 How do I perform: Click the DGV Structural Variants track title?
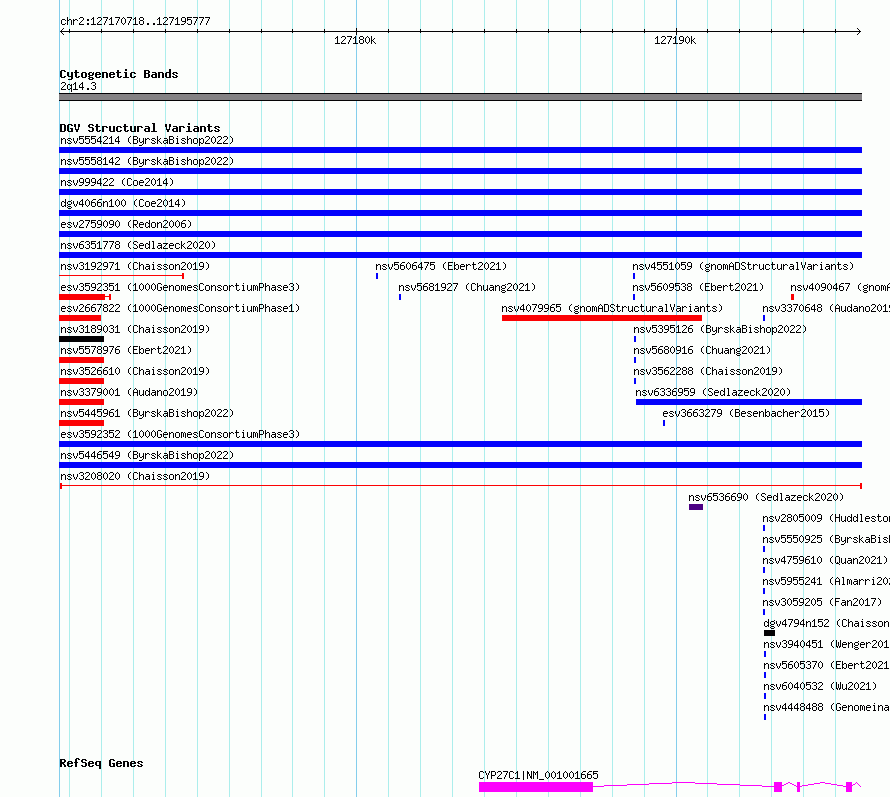click(x=140, y=128)
